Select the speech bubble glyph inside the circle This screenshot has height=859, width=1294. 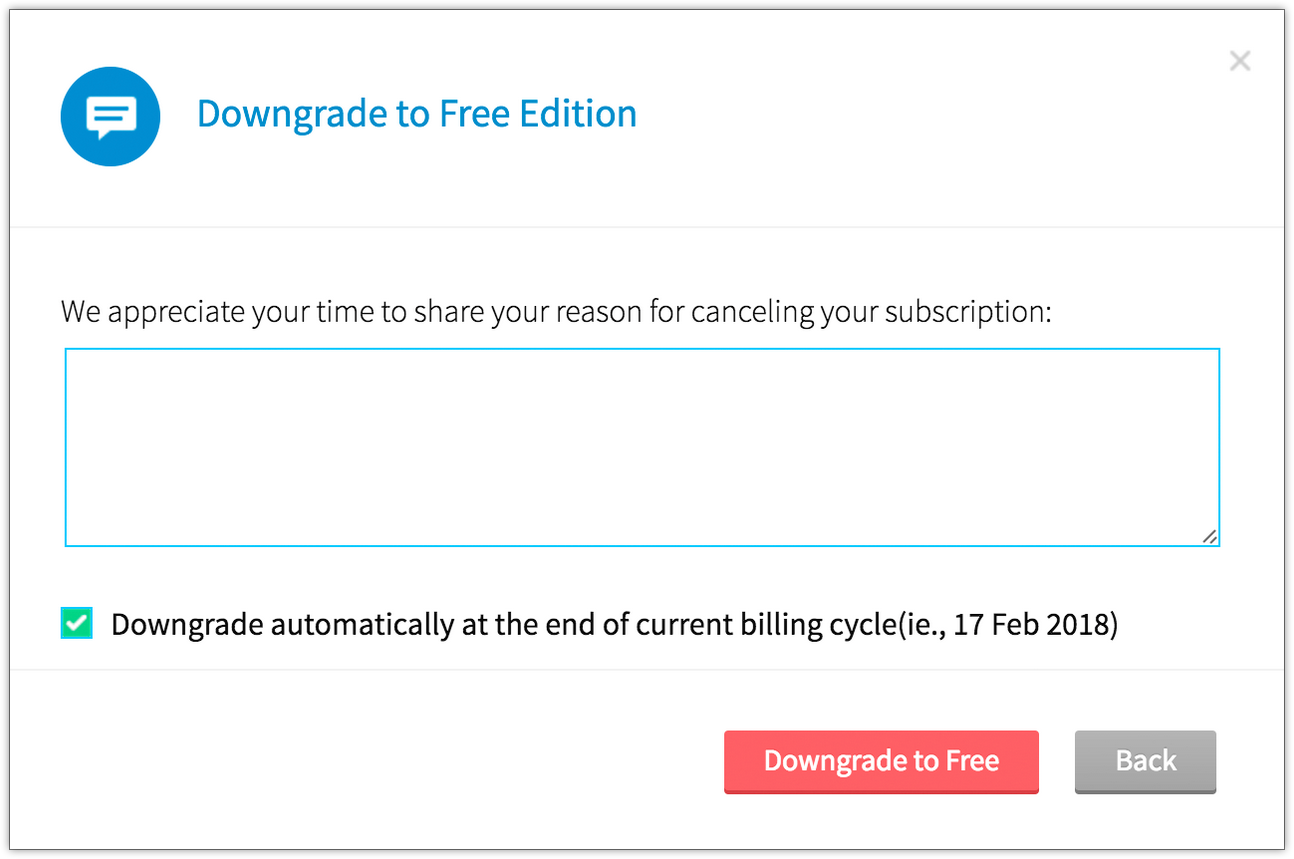(110, 118)
